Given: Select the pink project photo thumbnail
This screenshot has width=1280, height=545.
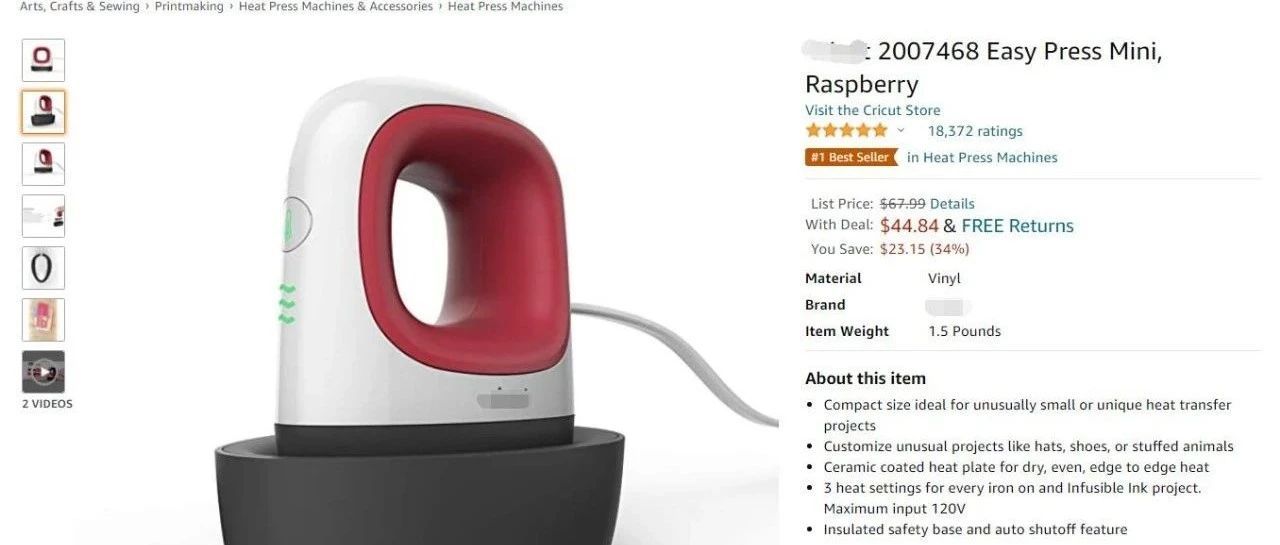Looking at the screenshot, I should [43, 320].
